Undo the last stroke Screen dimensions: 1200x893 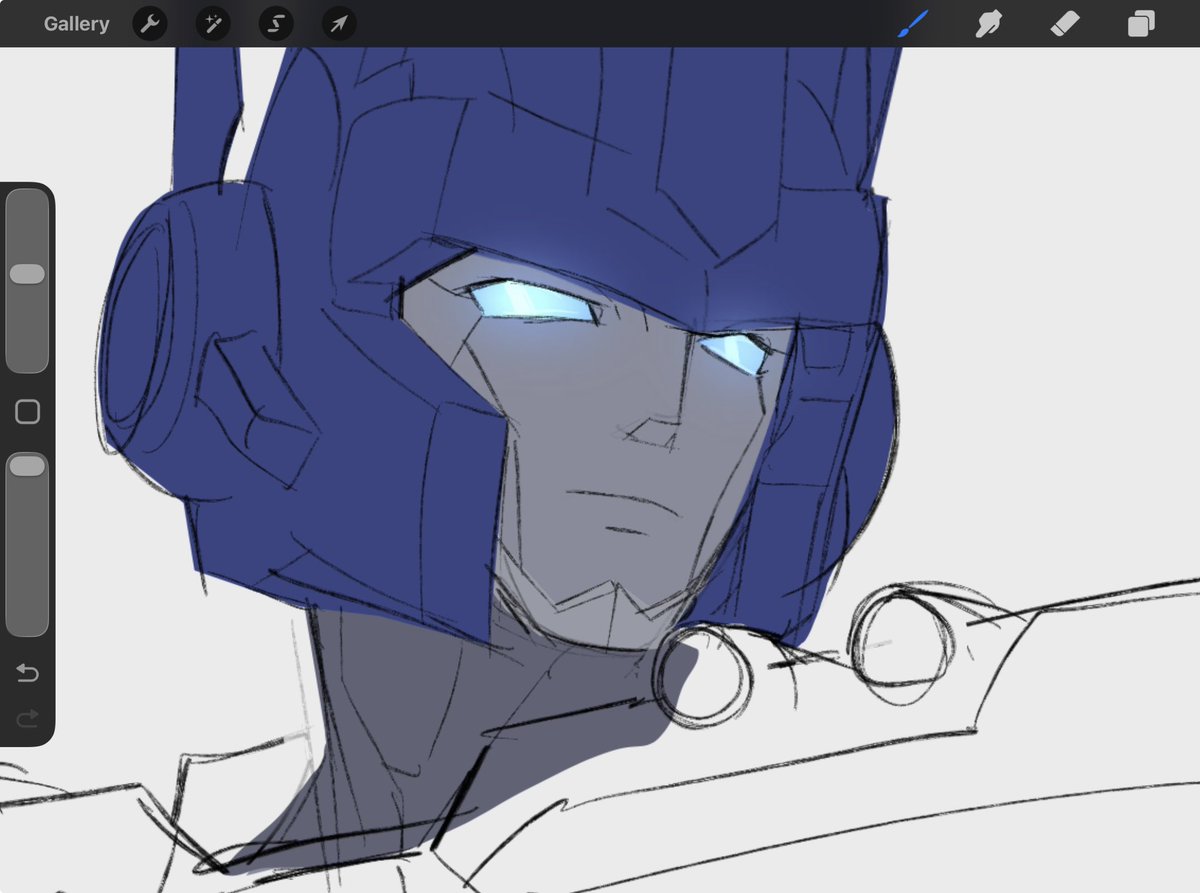click(x=27, y=674)
